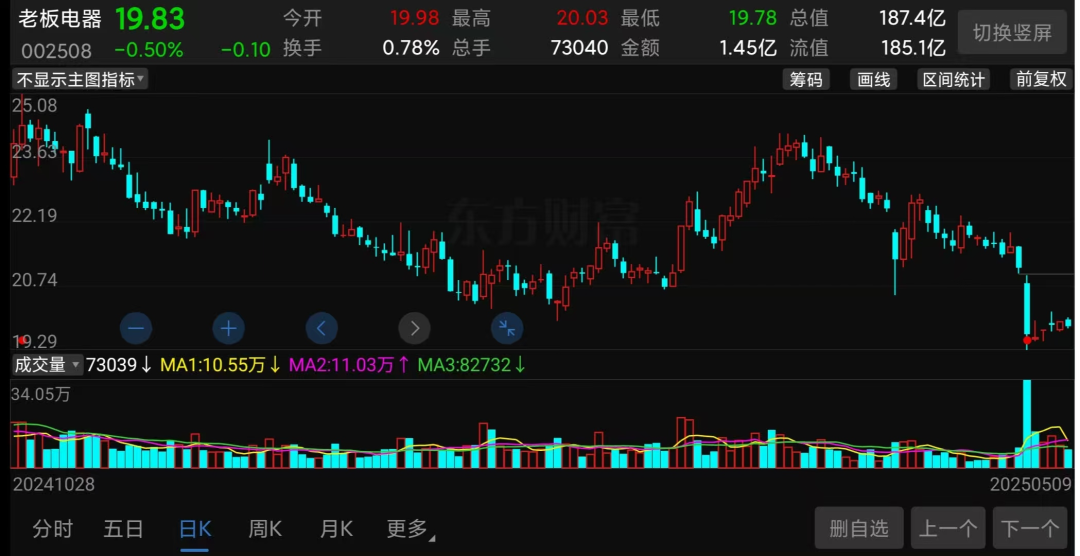This screenshot has width=1080, height=556.
Task: Click the 最低 value 19.78
Action: point(753,18)
